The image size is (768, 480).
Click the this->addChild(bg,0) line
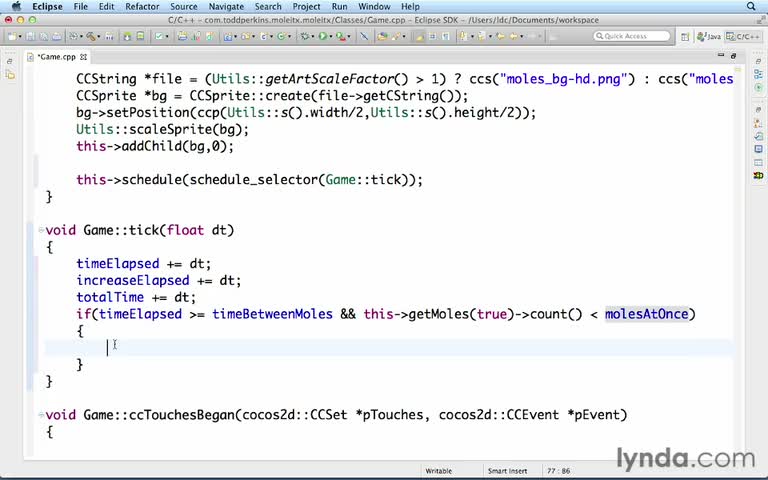point(155,146)
